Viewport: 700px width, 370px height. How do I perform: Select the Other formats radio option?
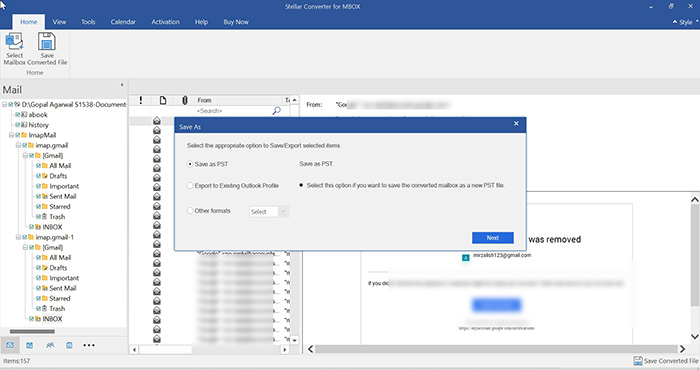[x=190, y=211]
